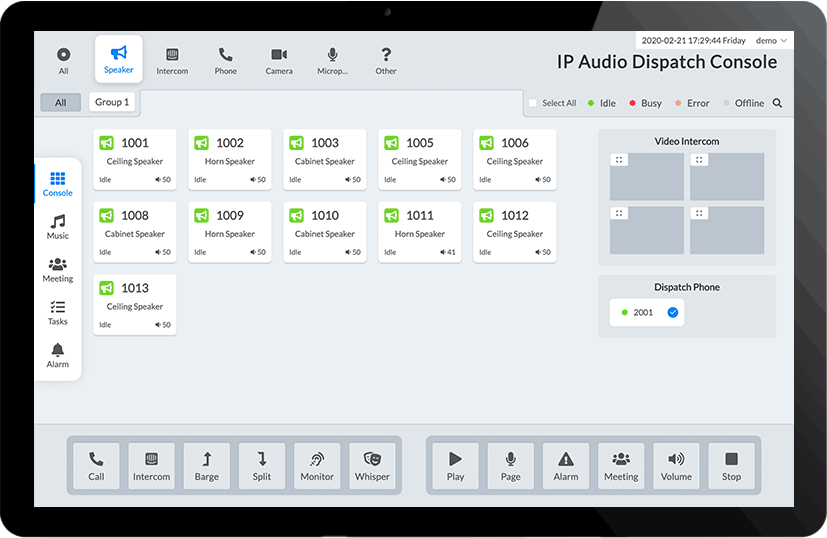Click the Error status legend

pyautogui.click(x=692, y=103)
